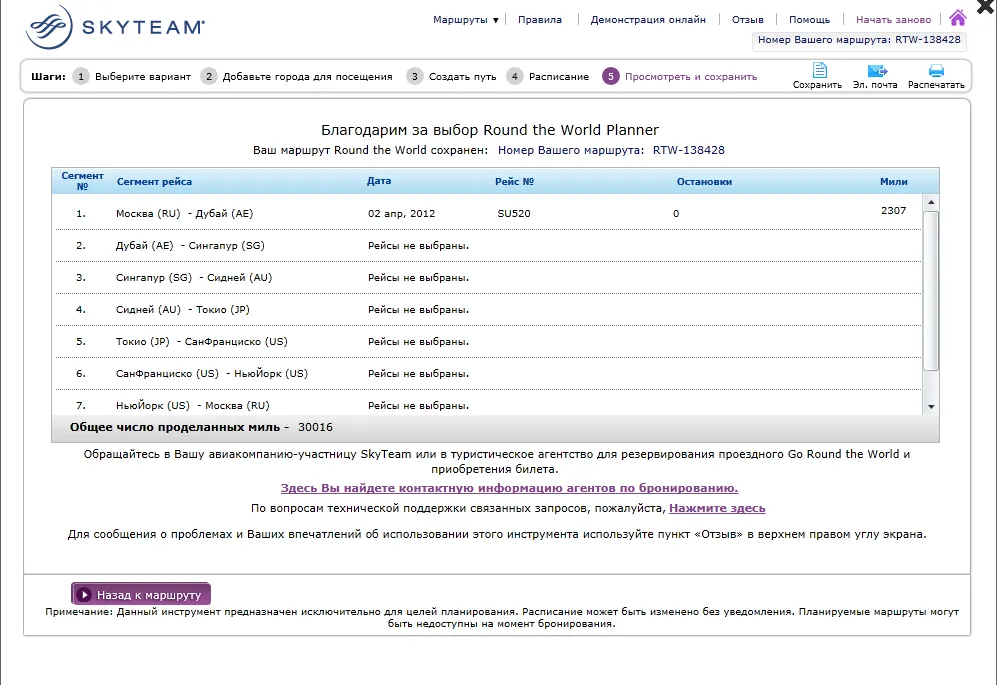Screen dimensions: 997x685
Task: Click the SkyTeam logo
Action: point(115,27)
